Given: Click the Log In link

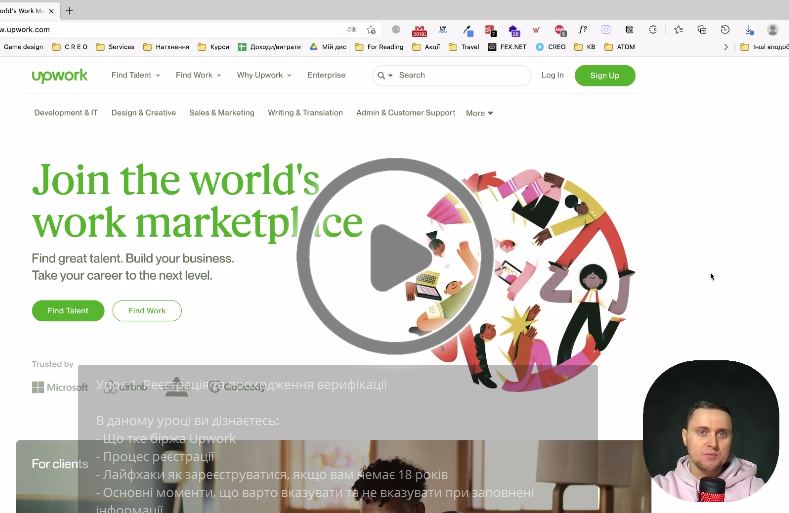Looking at the screenshot, I should tap(553, 75).
